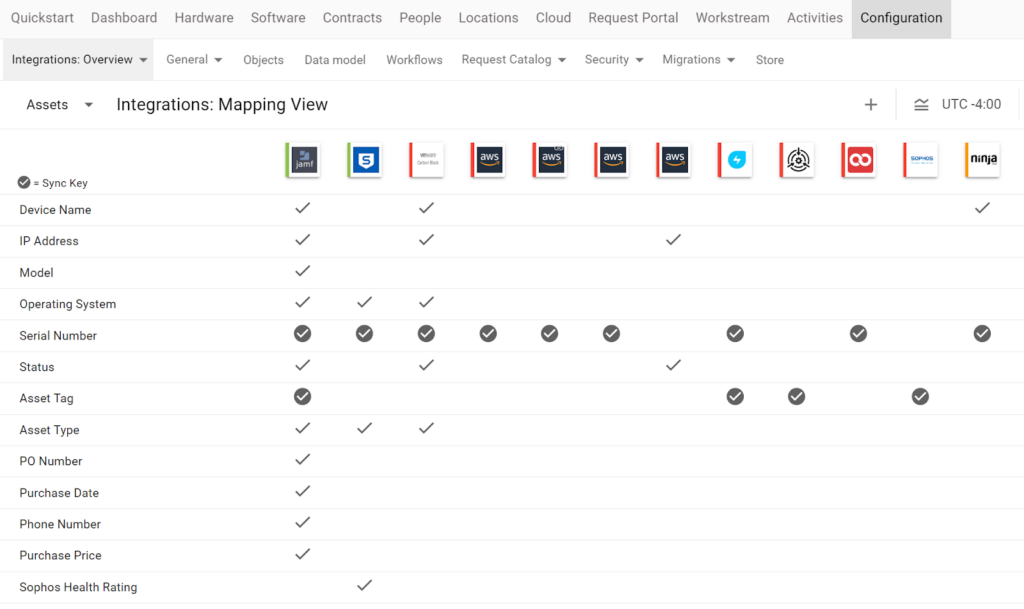Open the Activities tab
This screenshot has height=609, width=1024.
814,18
